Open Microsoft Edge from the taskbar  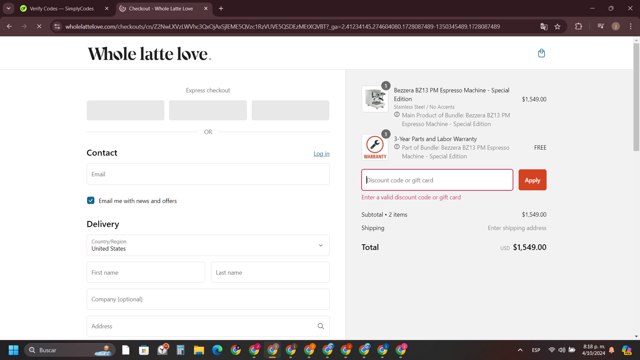(x=217, y=350)
